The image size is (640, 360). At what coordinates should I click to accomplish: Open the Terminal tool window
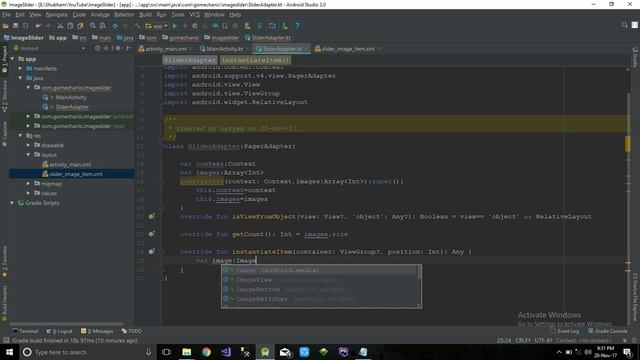(x=25, y=331)
